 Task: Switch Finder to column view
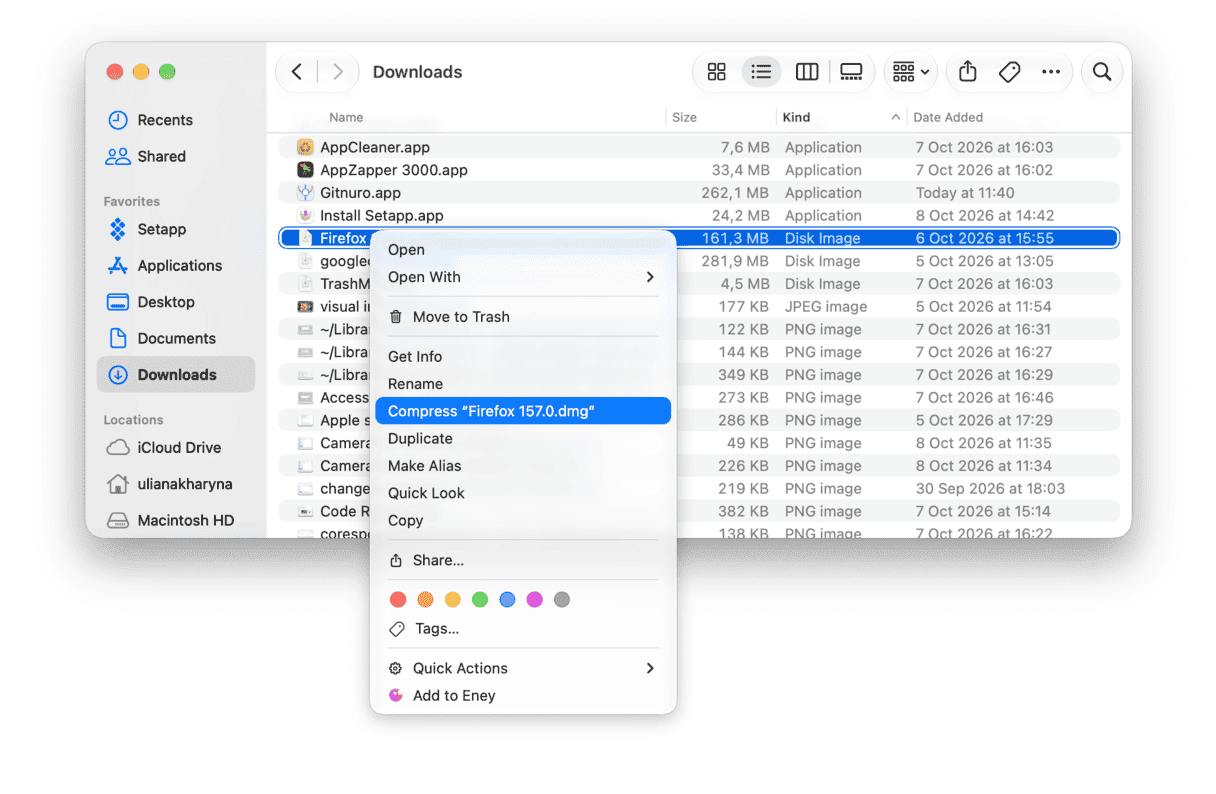click(807, 72)
